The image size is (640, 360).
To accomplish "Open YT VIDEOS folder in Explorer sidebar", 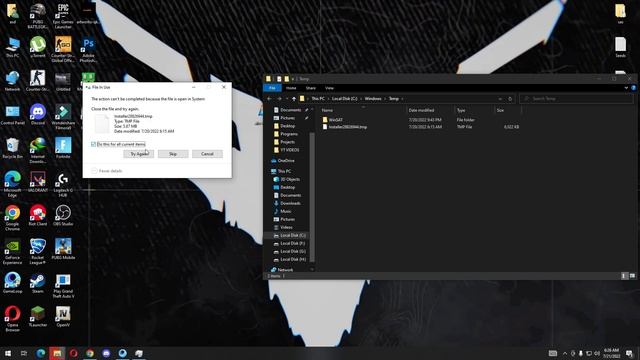I will (x=289, y=150).
